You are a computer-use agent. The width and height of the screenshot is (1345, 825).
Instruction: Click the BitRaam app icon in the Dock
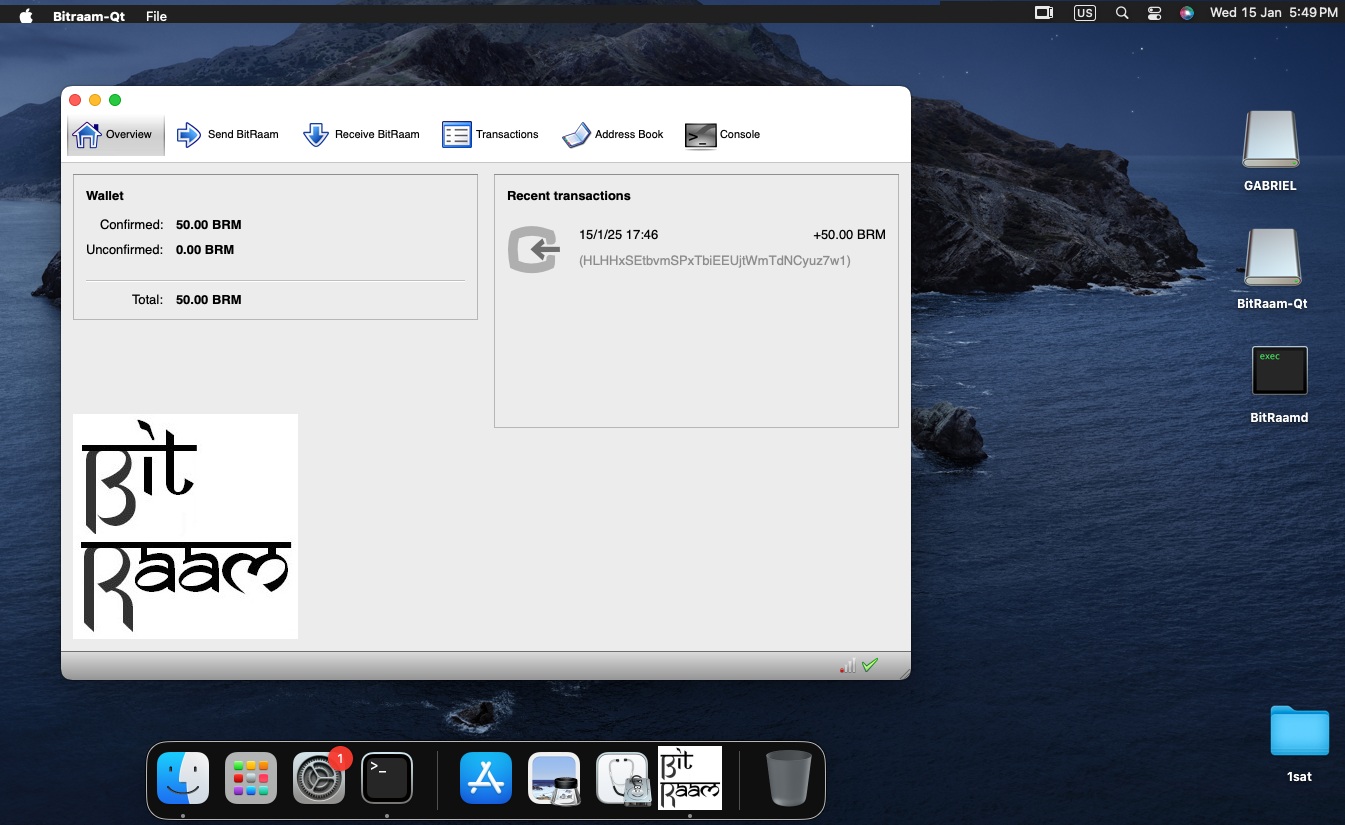coord(690,778)
